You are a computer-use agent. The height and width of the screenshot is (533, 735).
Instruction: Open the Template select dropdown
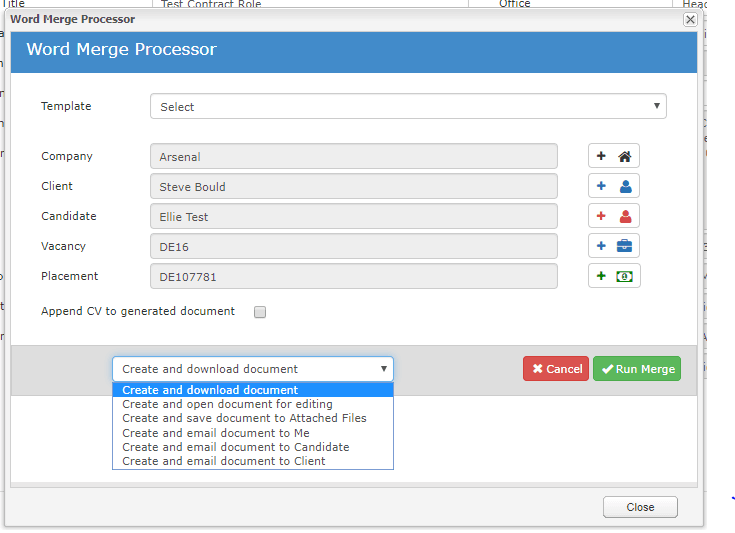point(408,107)
